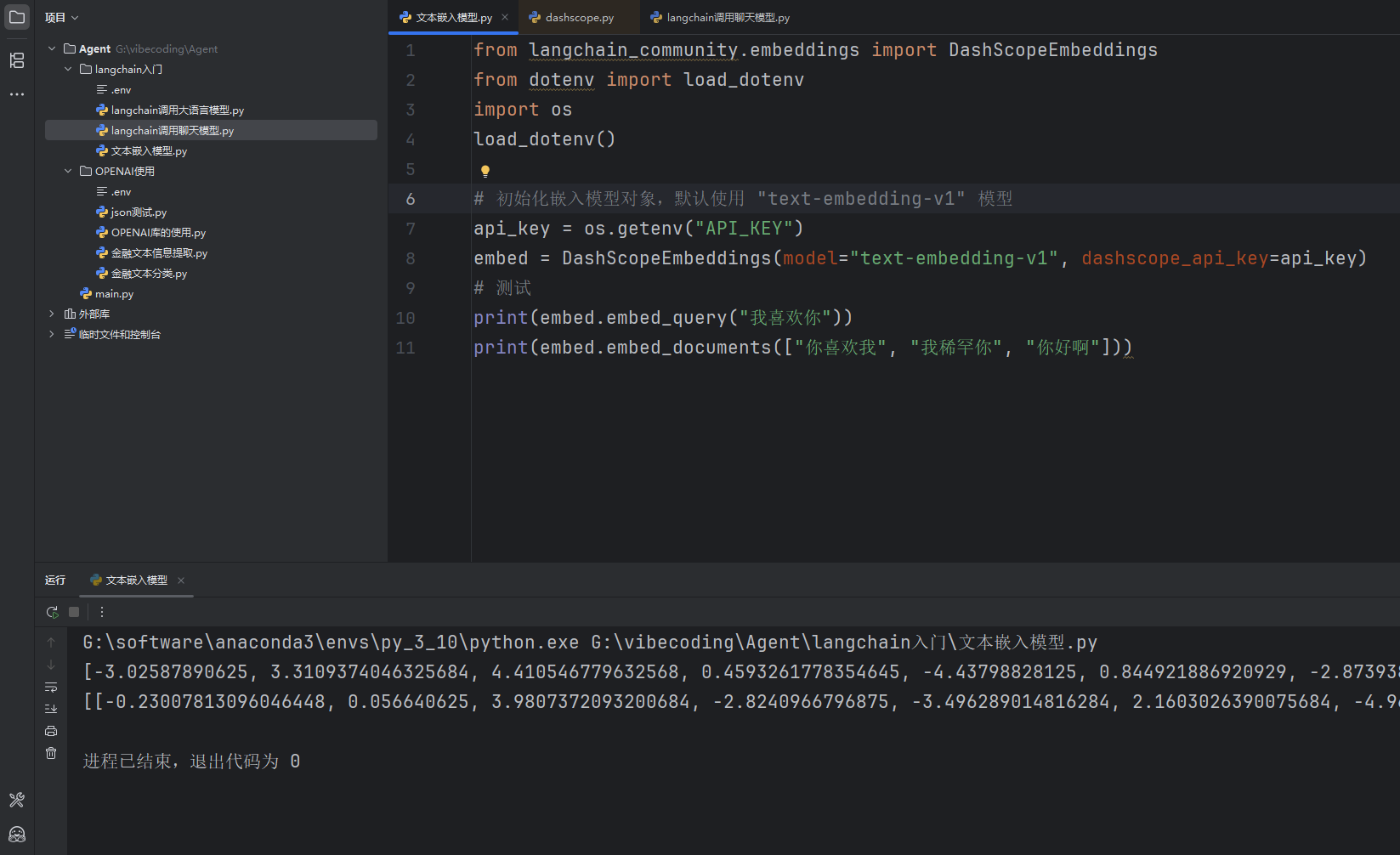Select langchain调用聊天模型.py in the project tree
The image size is (1400, 855).
pos(172,131)
